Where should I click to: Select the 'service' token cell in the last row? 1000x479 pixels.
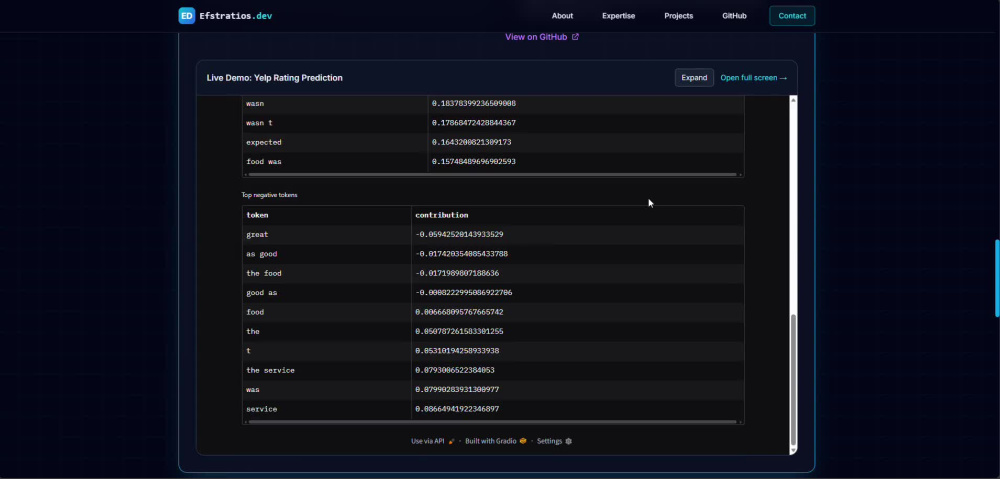point(327,409)
